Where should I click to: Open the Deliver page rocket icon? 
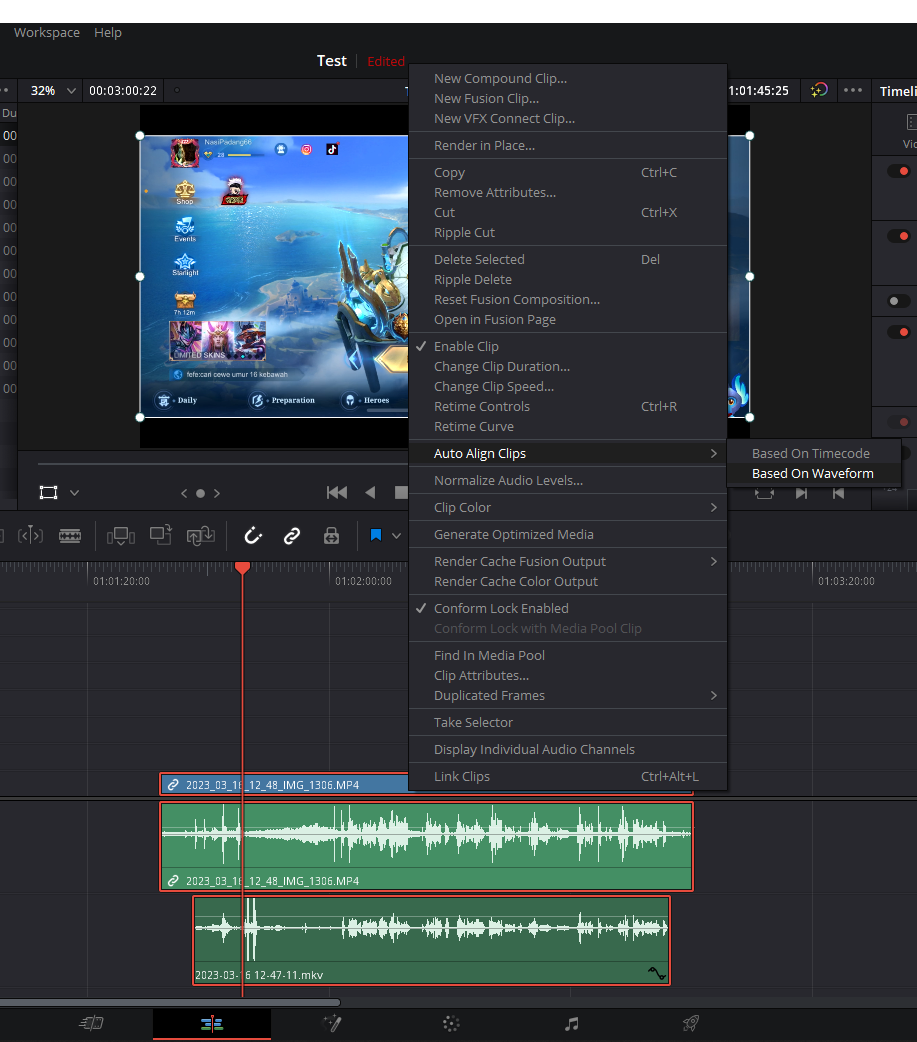point(691,1023)
